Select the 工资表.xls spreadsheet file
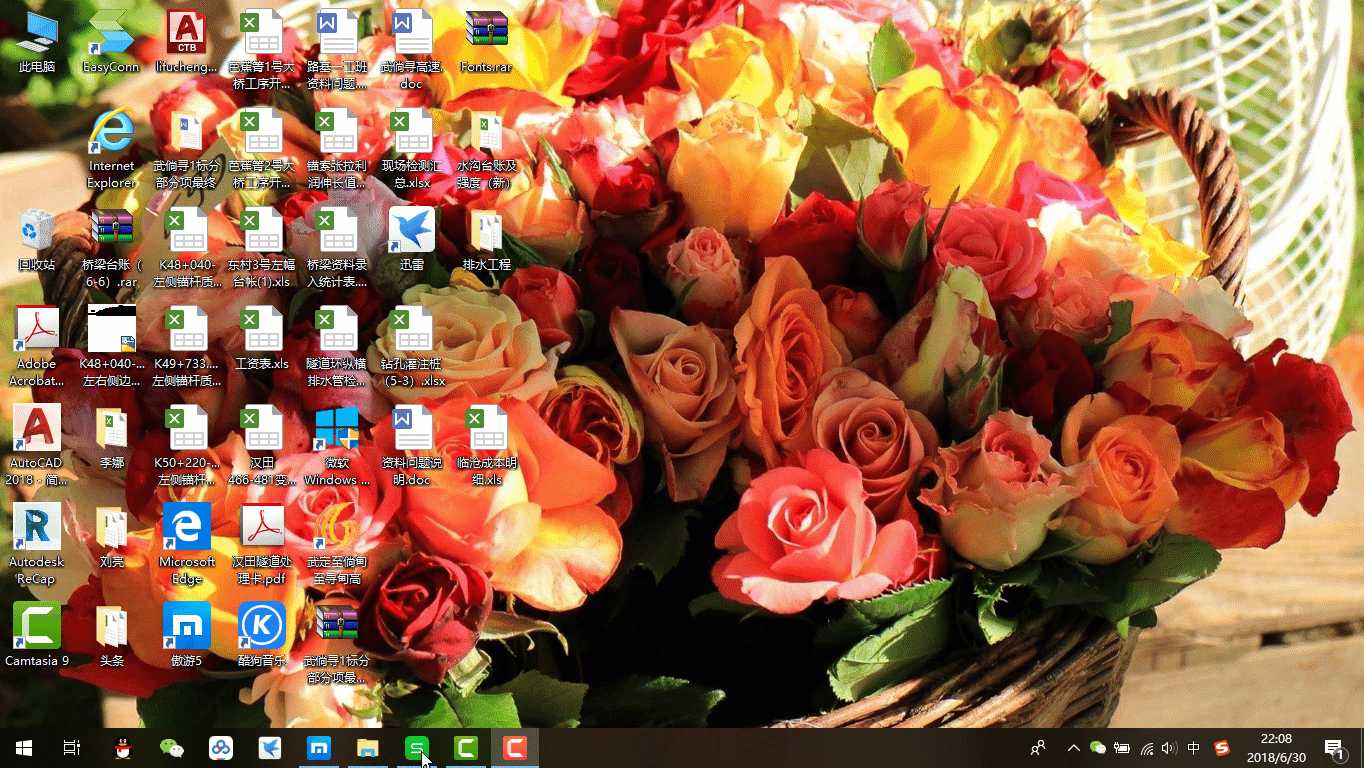This screenshot has width=1364, height=768. tap(262, 338)
